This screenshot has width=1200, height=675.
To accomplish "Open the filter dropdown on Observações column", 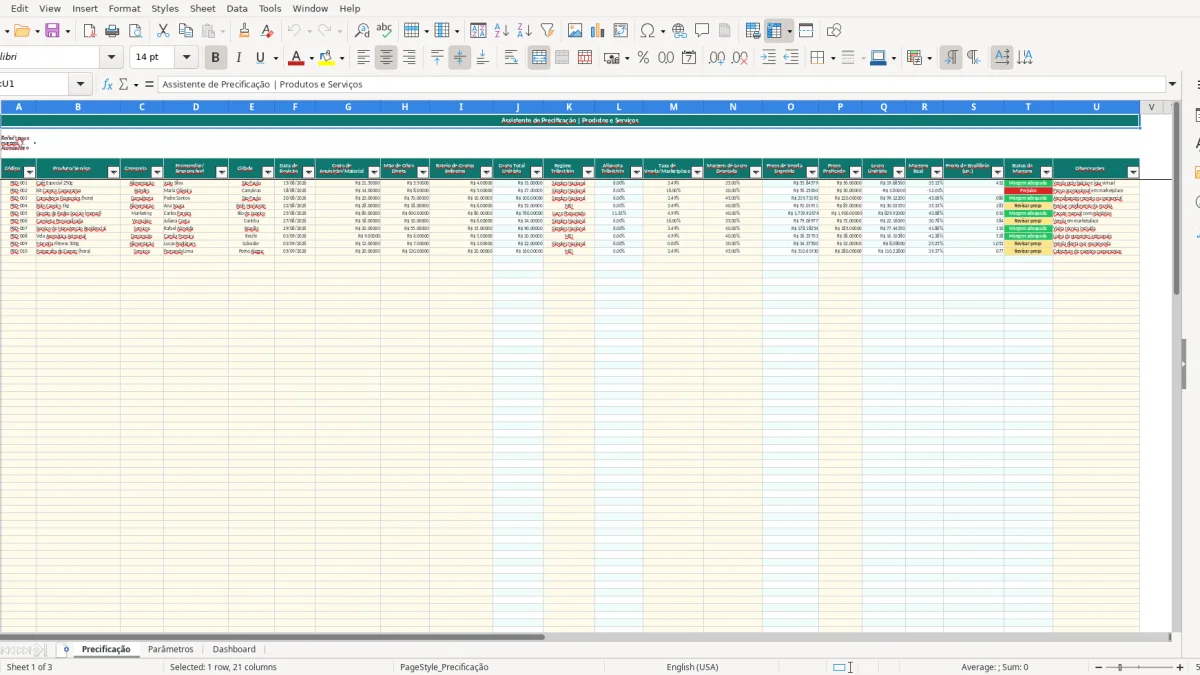I will tap(1133, 172).
